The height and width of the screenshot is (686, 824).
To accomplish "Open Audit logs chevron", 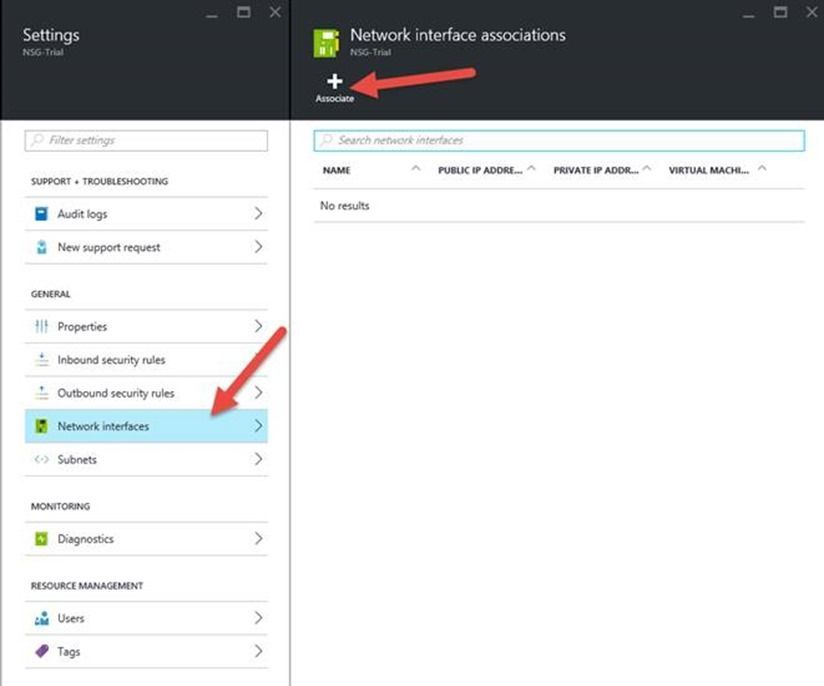I will click(258, 213).
